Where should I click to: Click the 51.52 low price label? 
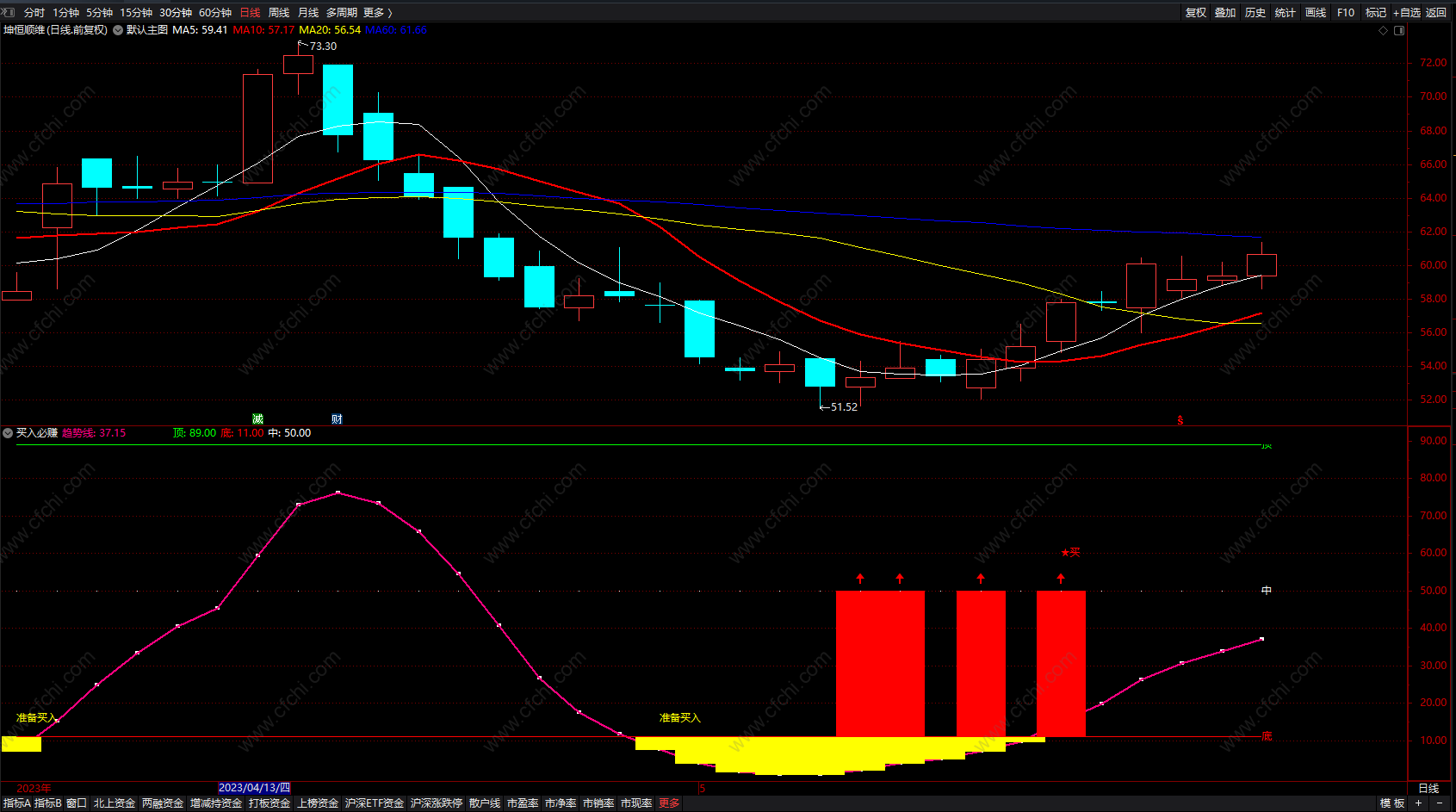click(x=844, y=407)
